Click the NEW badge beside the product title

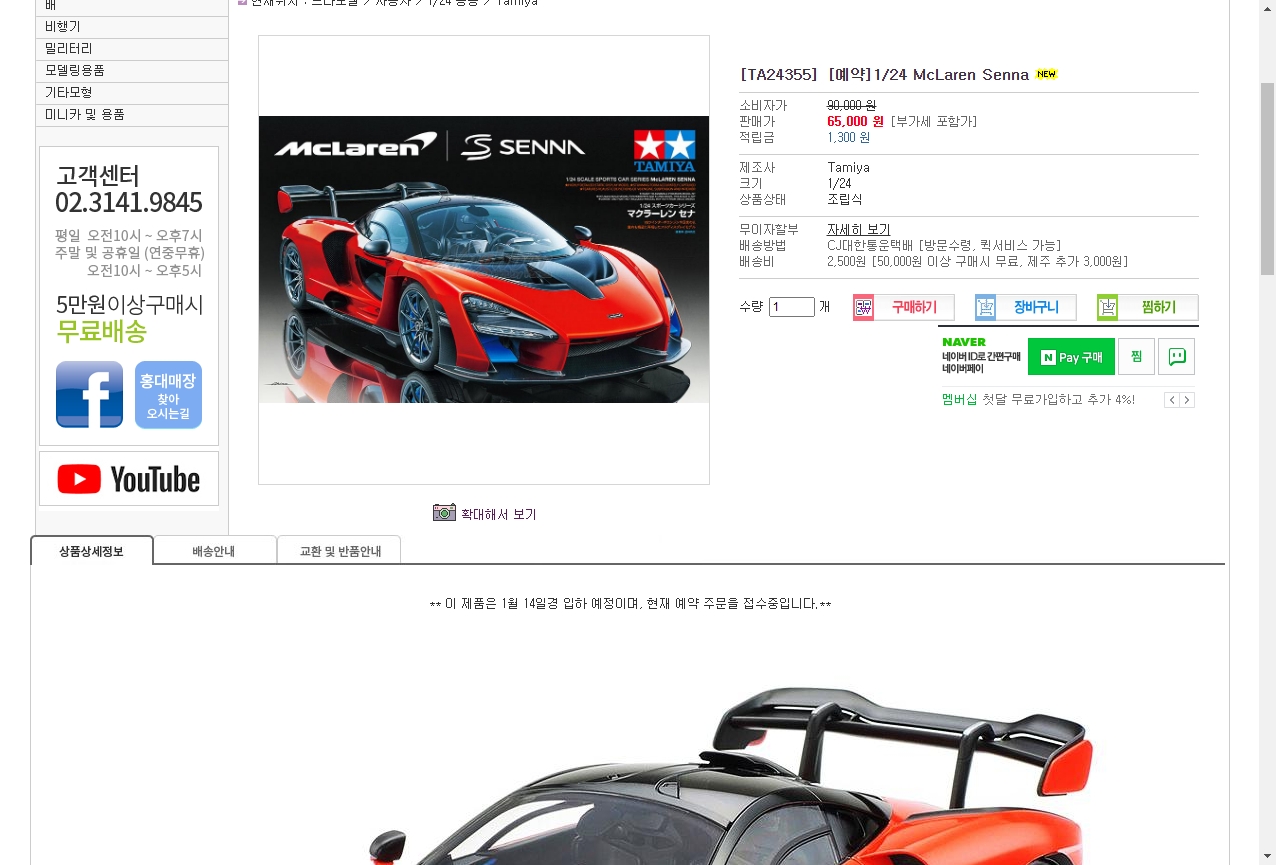pyautogui.click(x=1046, y=74)
